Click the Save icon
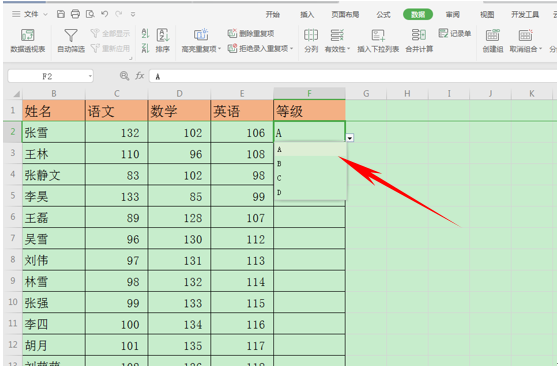The width and height of the screenshot is (558, 372). 61,14
